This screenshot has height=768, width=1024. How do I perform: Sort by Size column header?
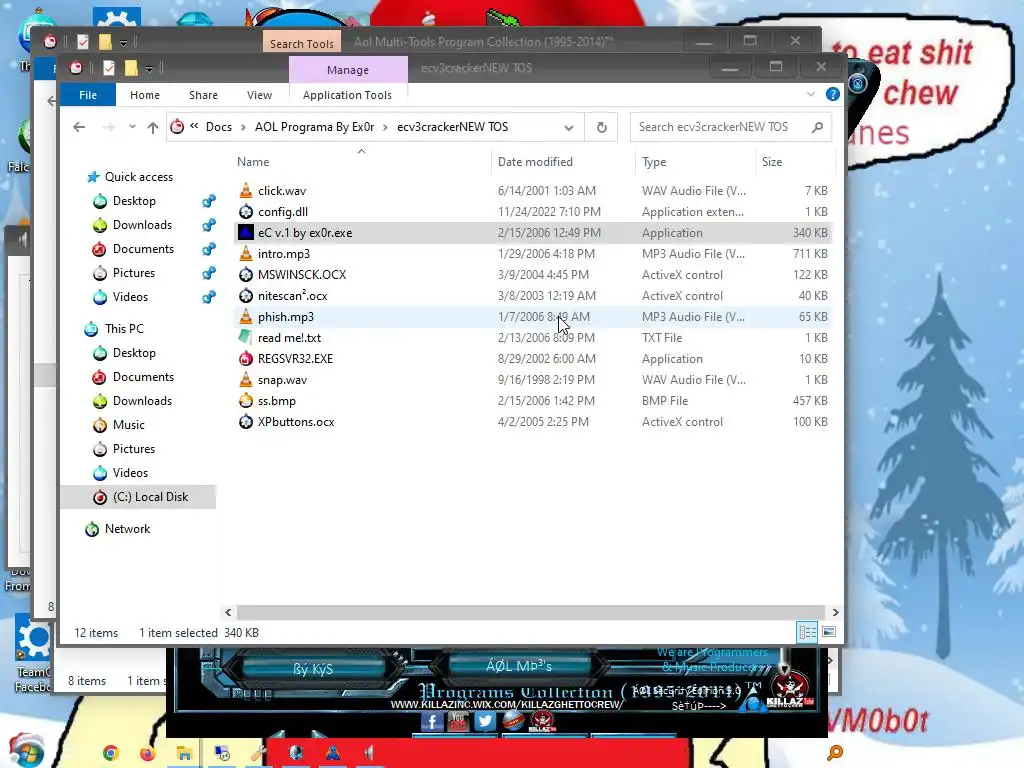click(795, 162)
